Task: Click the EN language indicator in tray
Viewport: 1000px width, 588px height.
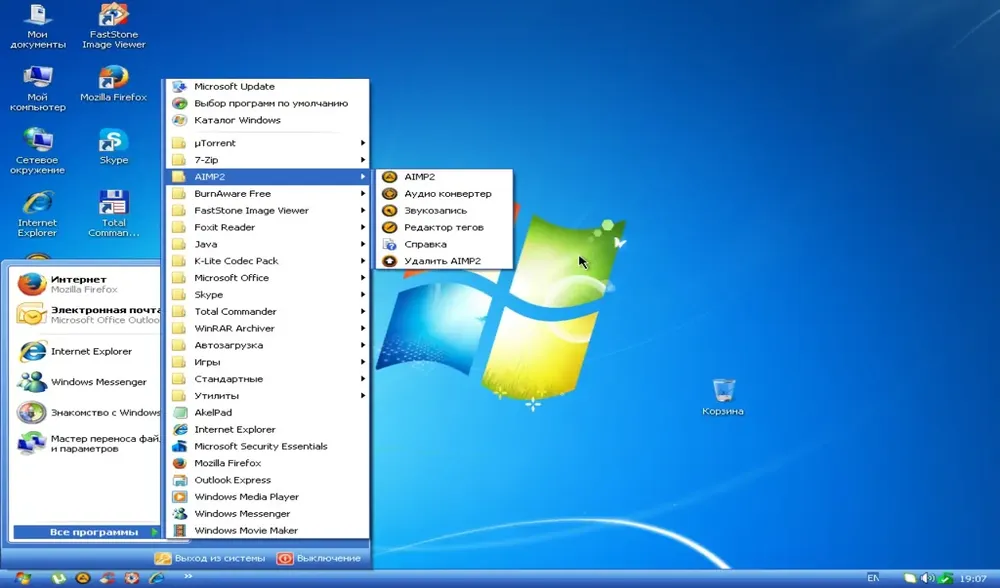Action: (873, 578)
